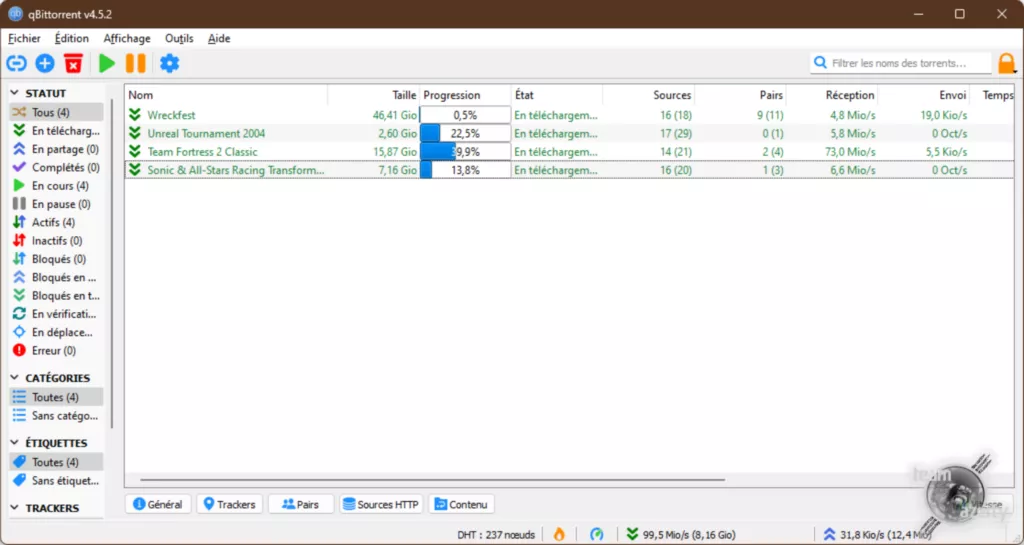The height and width of the screenshot is (545, 1024).
Task: Collapse the TRACKERS section
Action: [14, 507]
